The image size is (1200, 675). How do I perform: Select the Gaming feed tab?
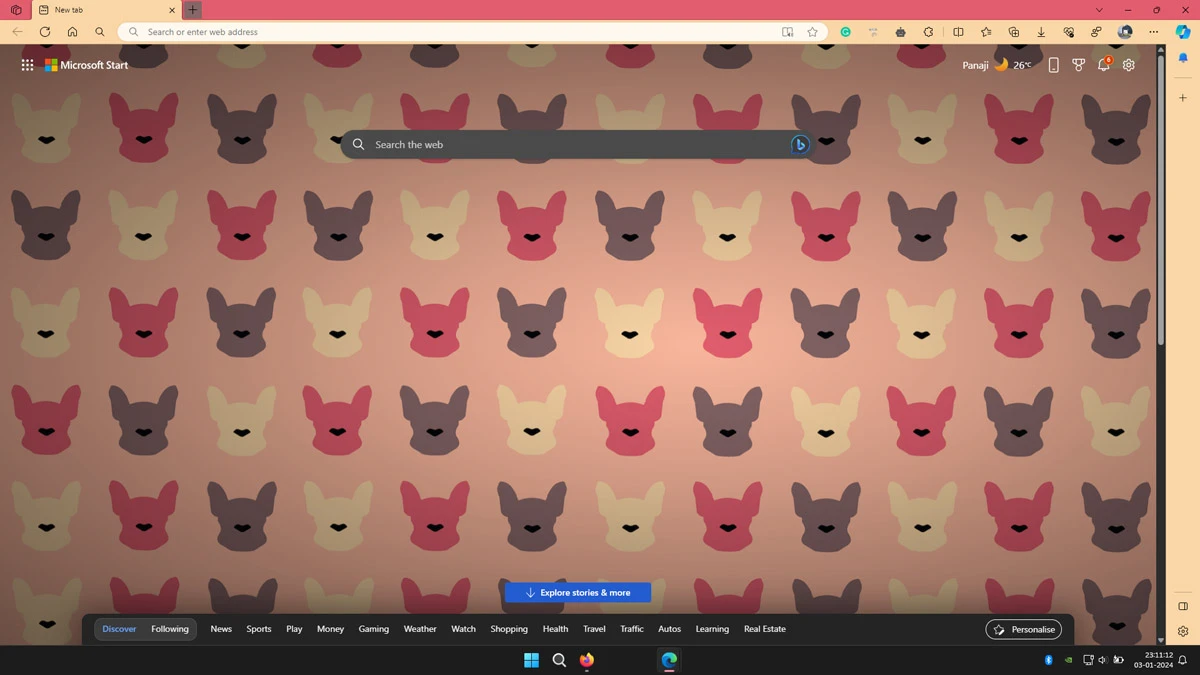pos(374,629)
